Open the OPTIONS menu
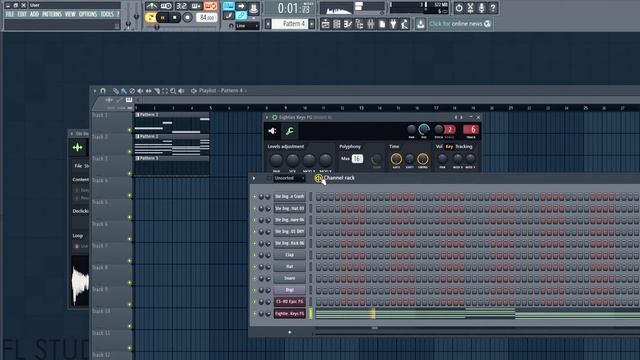Screen dimensions: 640x360 click(x=88, y=14)
